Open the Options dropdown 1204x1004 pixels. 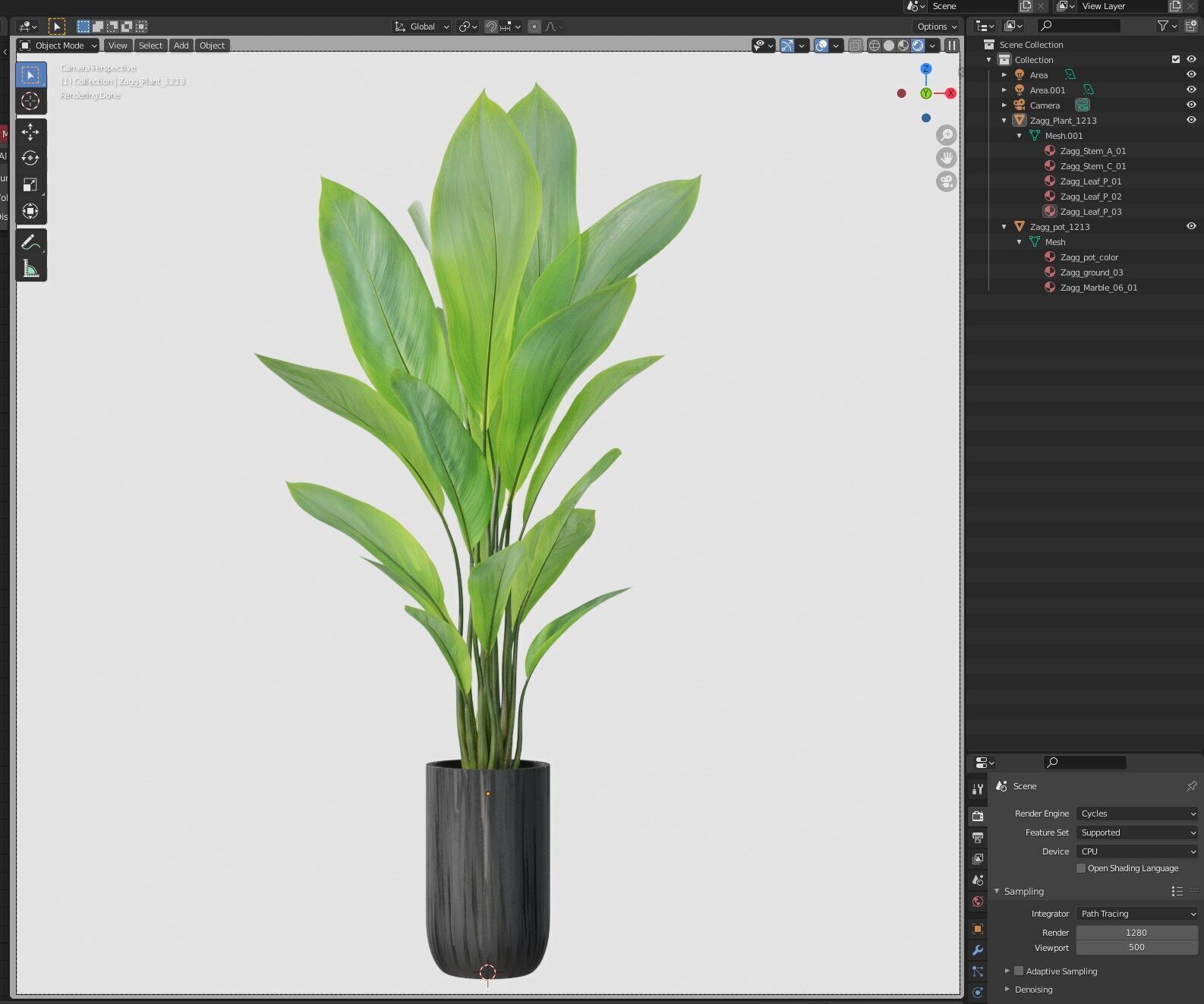tap(937, 27)
